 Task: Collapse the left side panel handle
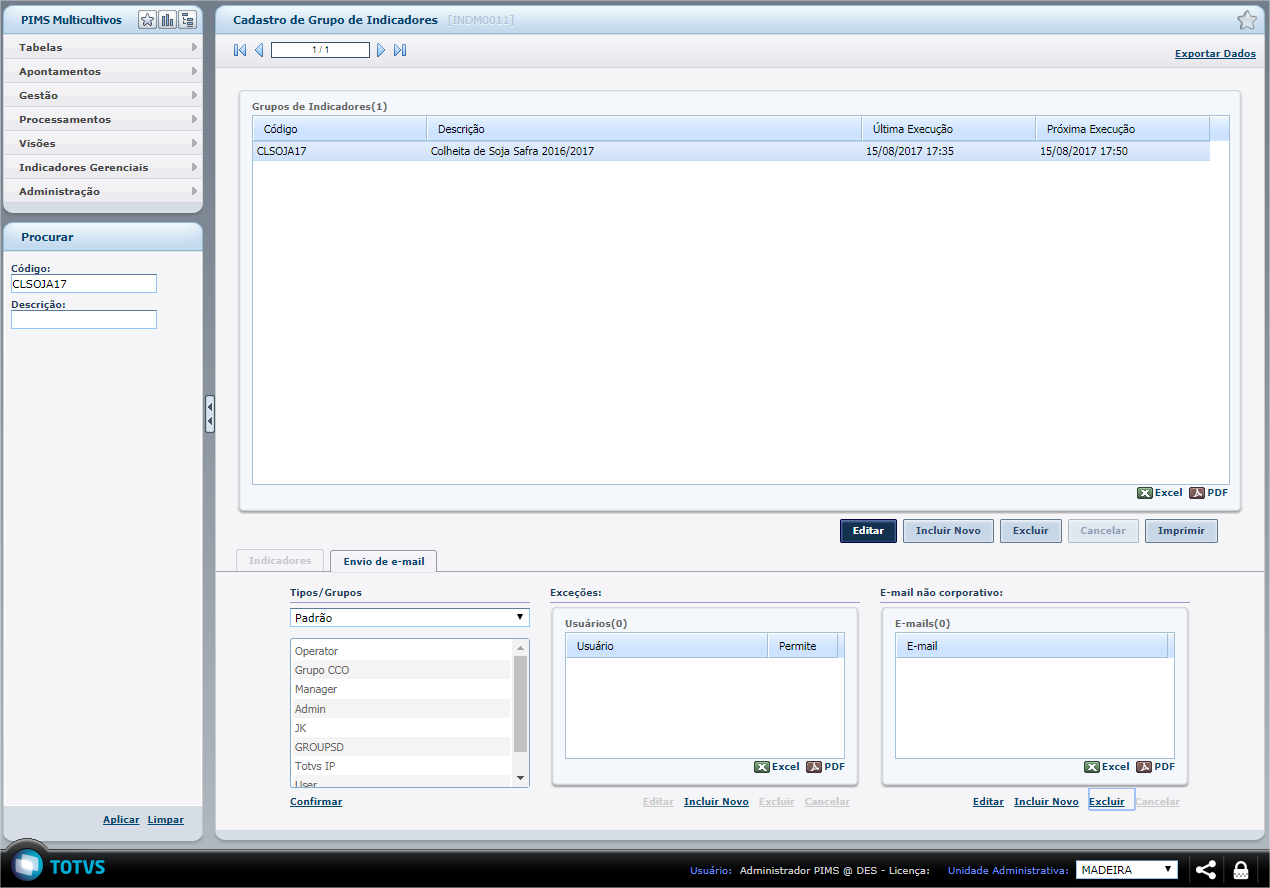click(x=210, y=414)
